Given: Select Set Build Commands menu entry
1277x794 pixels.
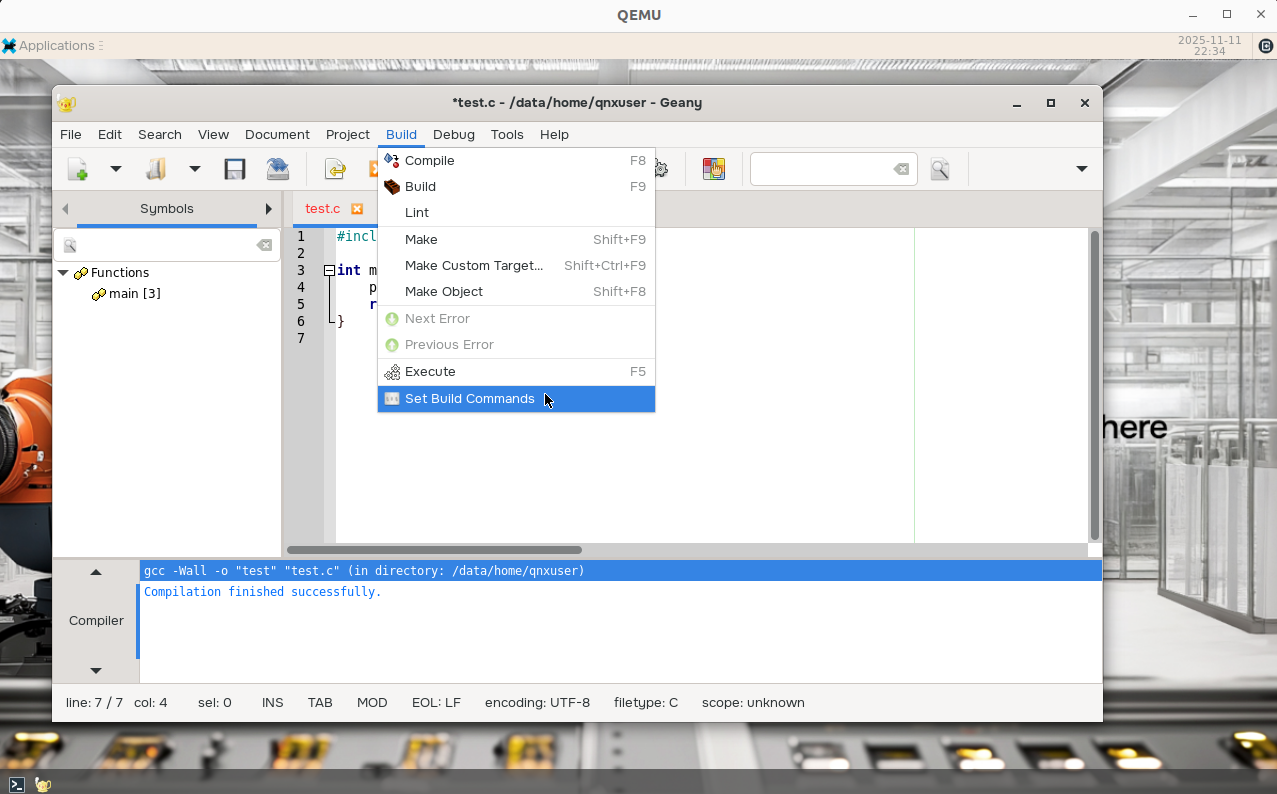Looking at the screenshot, I should click(x=469, y=399).
